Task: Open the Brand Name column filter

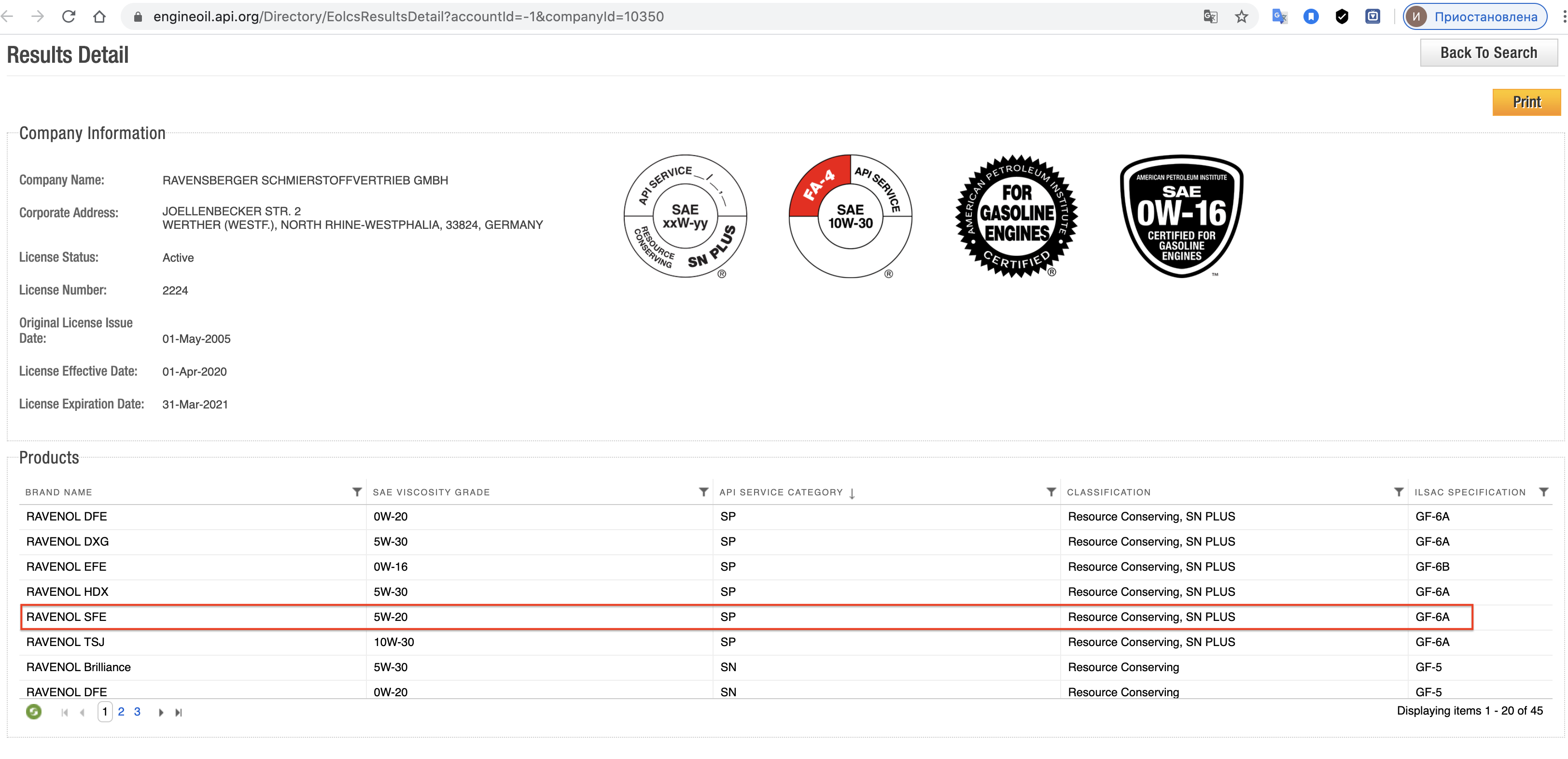Action: point(357,492)
